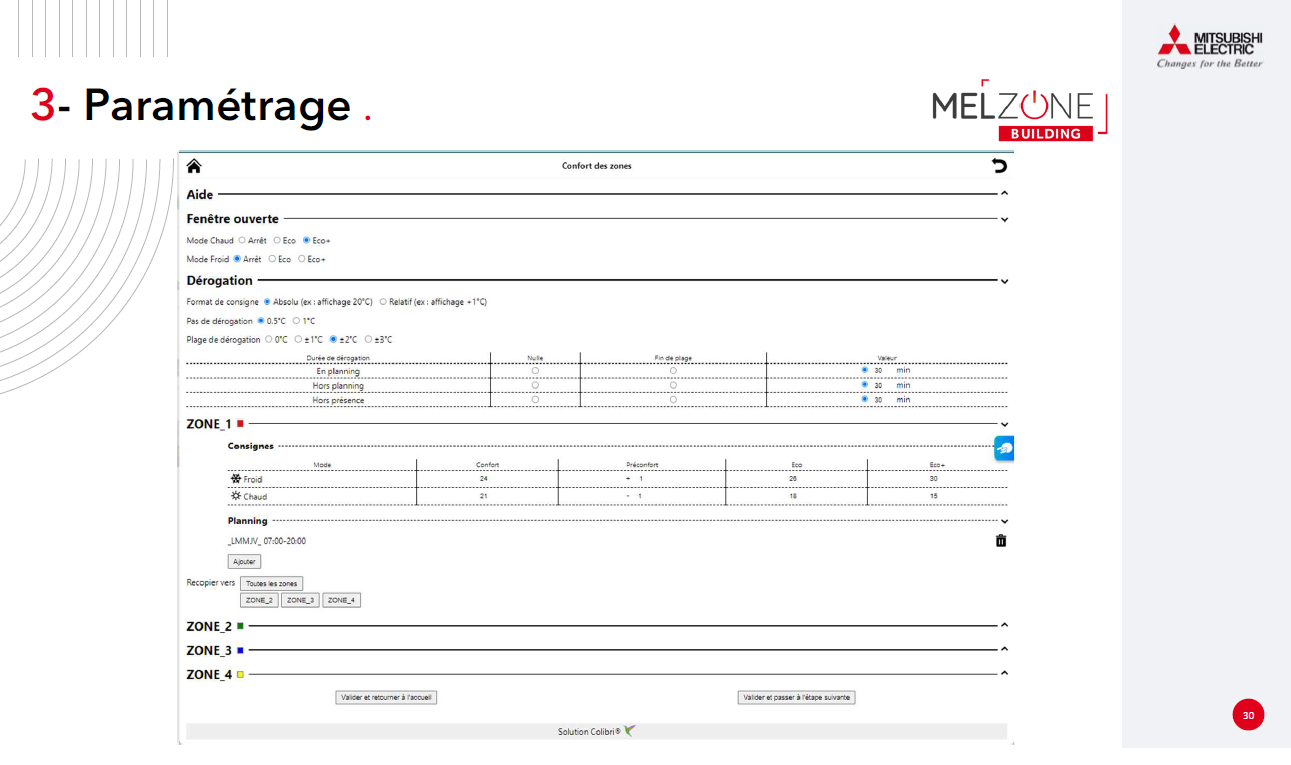This screenshot has width=1291, height=765.
Task: Select 1°C pas de dérogation
Action: click(x=296, y=321)
